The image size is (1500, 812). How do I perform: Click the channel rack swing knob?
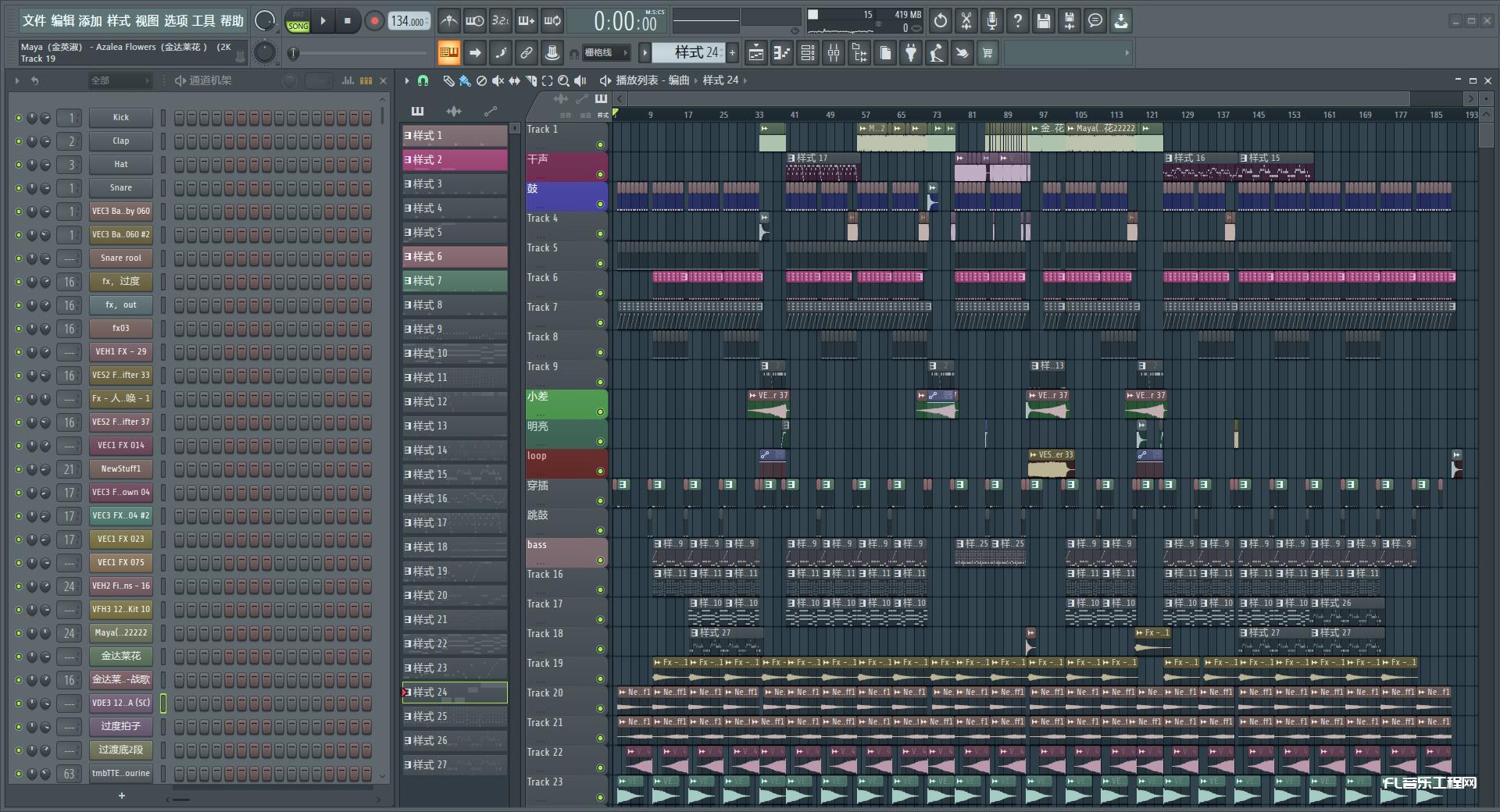[x=290, y=80]
